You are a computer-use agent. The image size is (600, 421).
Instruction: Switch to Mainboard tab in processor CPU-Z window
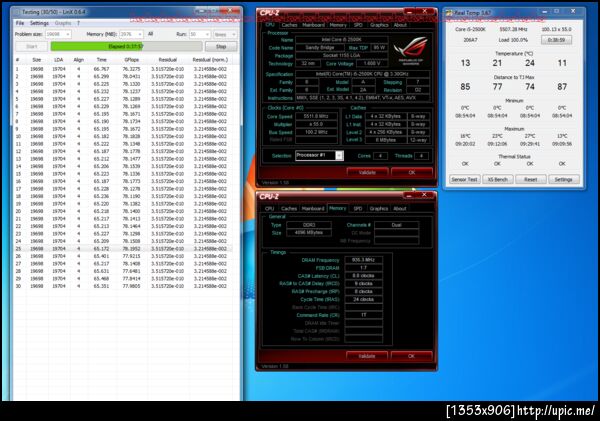313,25
